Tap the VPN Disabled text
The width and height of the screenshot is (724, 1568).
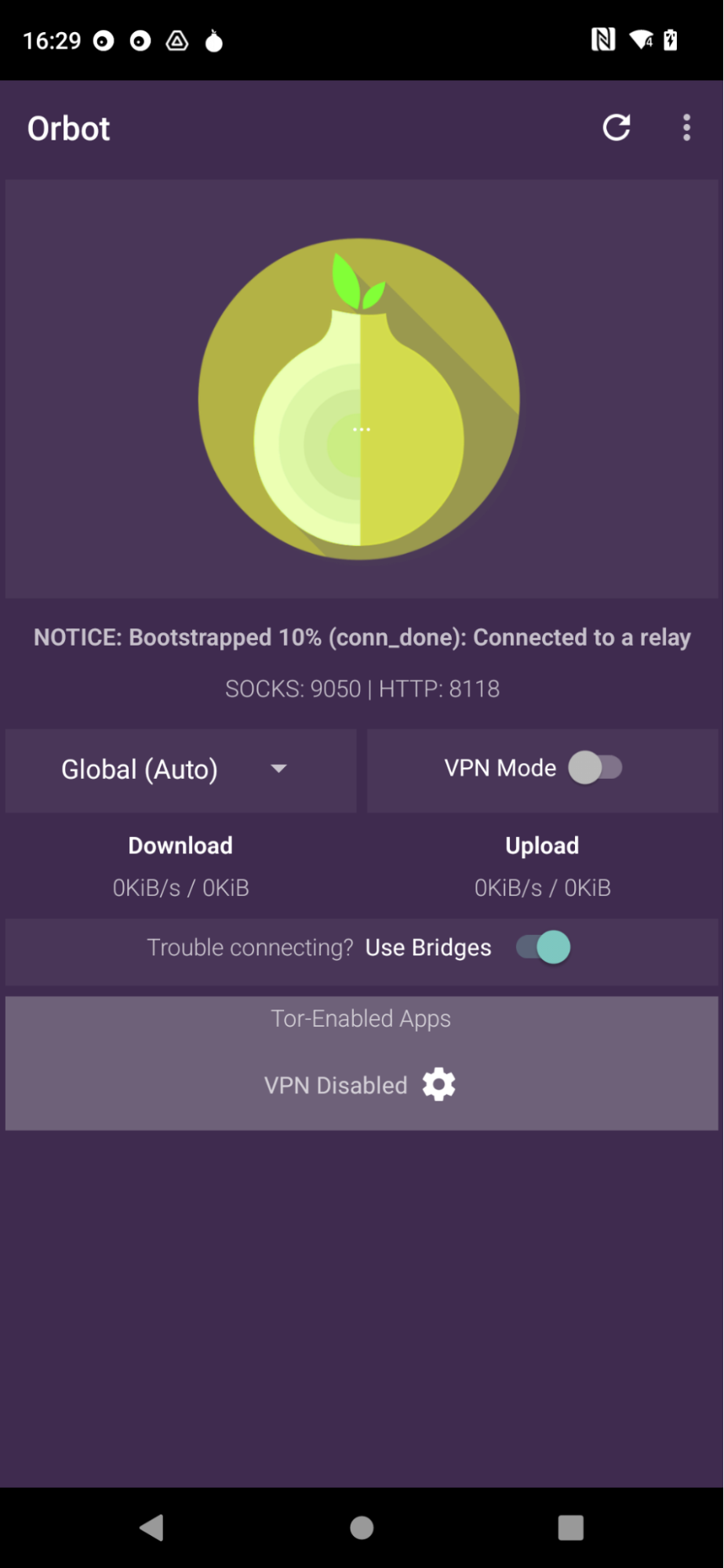[336, 1086]
